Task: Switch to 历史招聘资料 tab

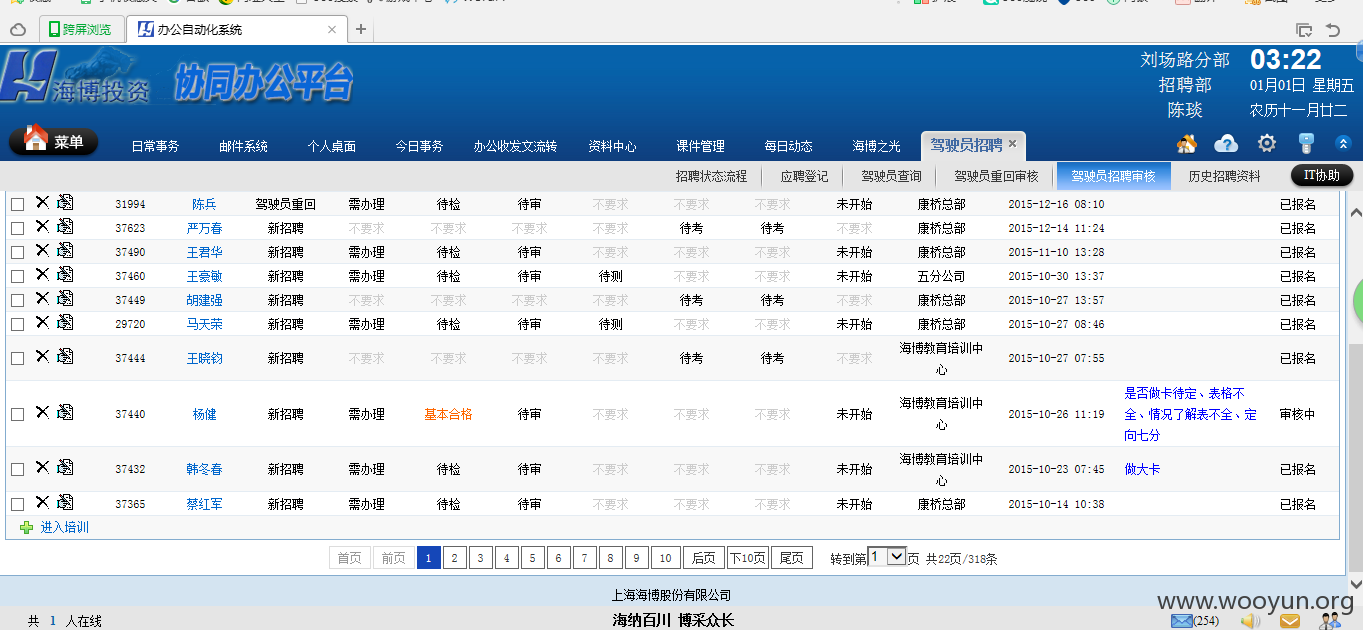Action: [x=1225, y=176]
